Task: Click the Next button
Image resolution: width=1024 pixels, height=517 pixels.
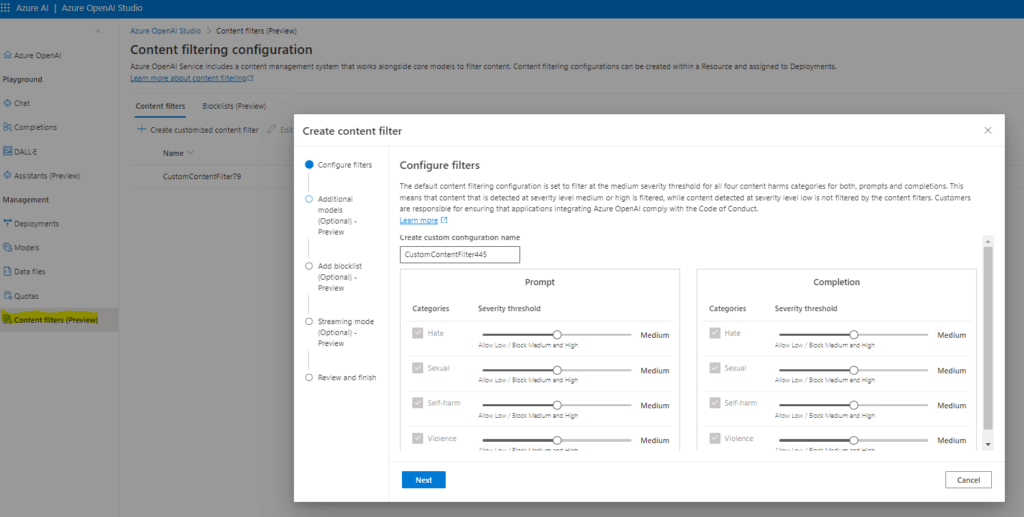Action: [x=423, y=480]
